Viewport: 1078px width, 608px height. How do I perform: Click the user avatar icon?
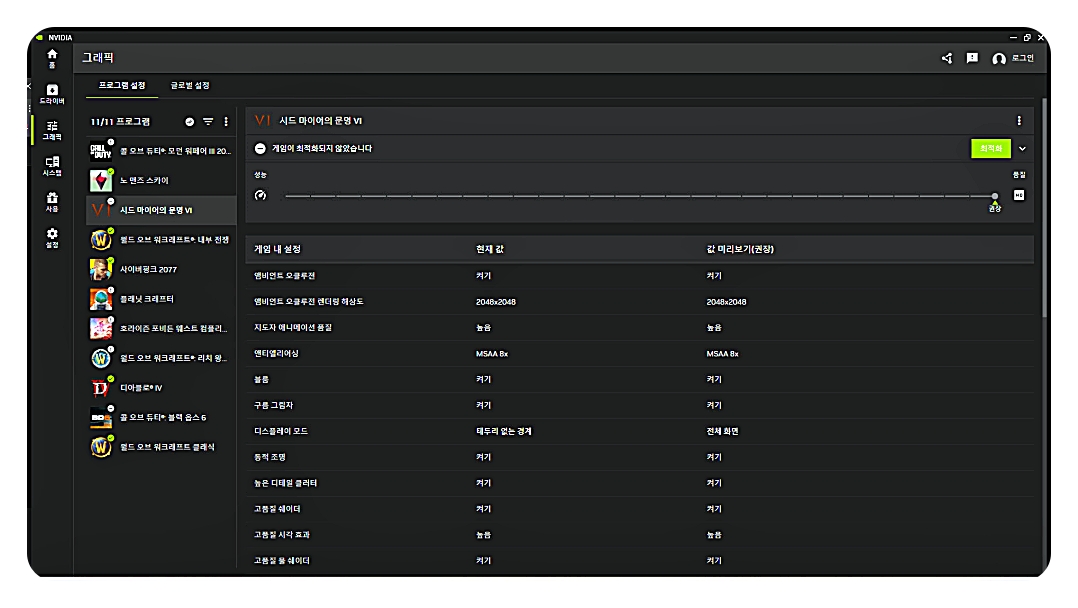[998, 59]
